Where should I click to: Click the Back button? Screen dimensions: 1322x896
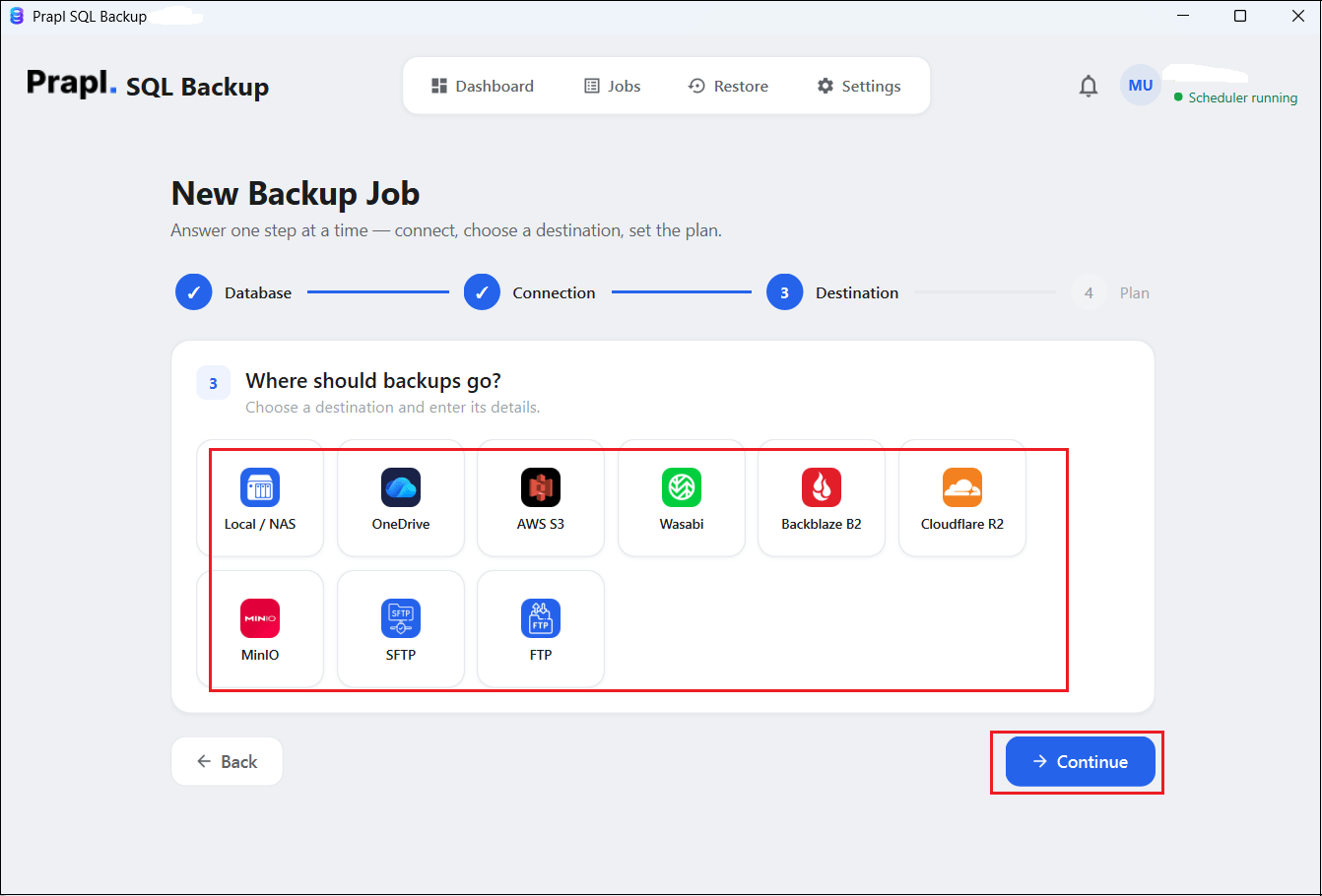(228, 762)
